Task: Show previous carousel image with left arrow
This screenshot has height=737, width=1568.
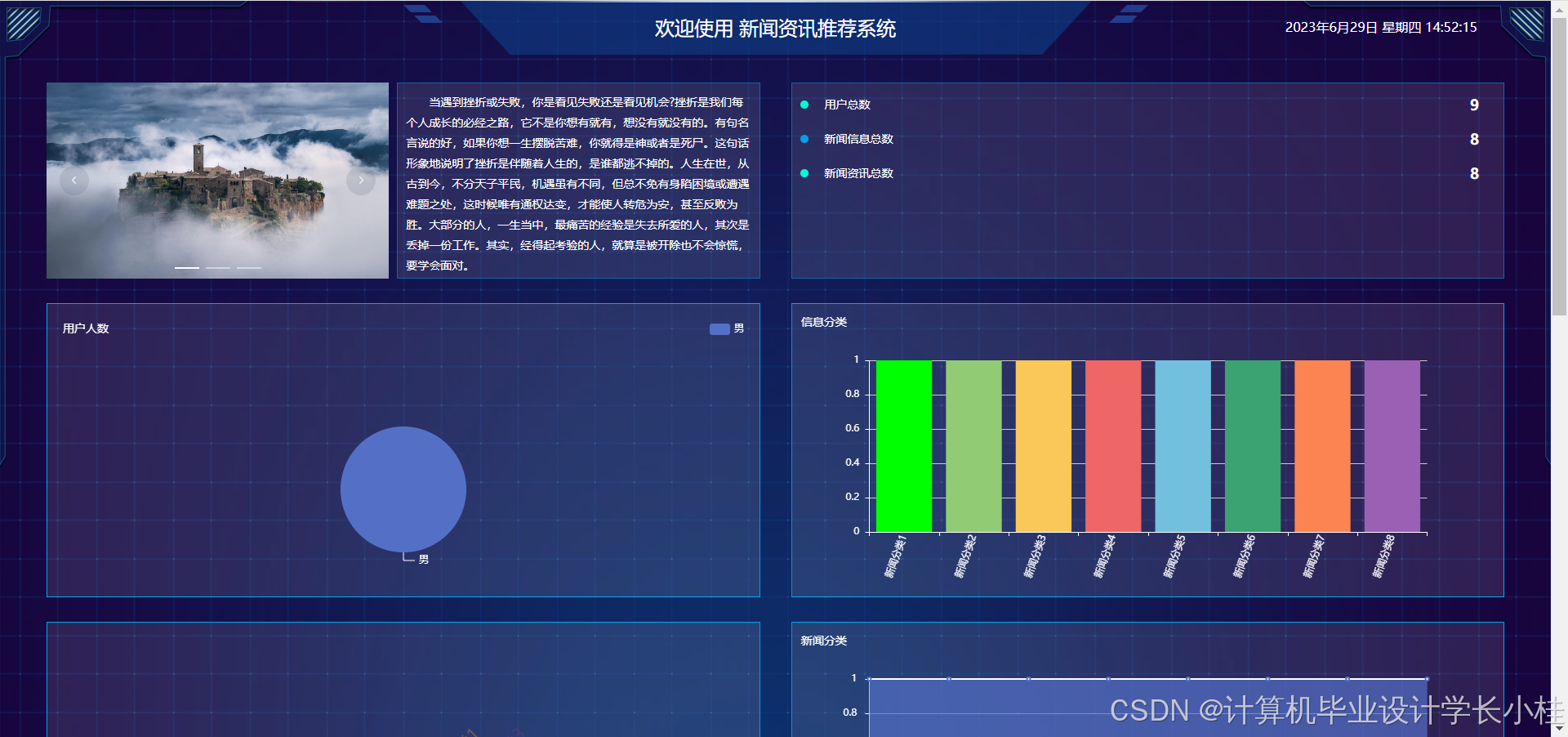Action: [74, 180]
